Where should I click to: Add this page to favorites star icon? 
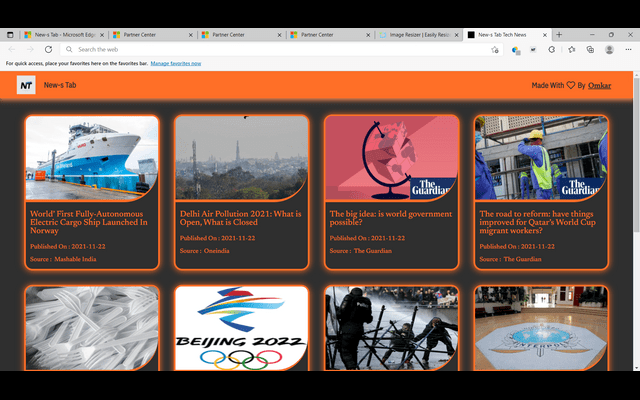pos(495,50)
